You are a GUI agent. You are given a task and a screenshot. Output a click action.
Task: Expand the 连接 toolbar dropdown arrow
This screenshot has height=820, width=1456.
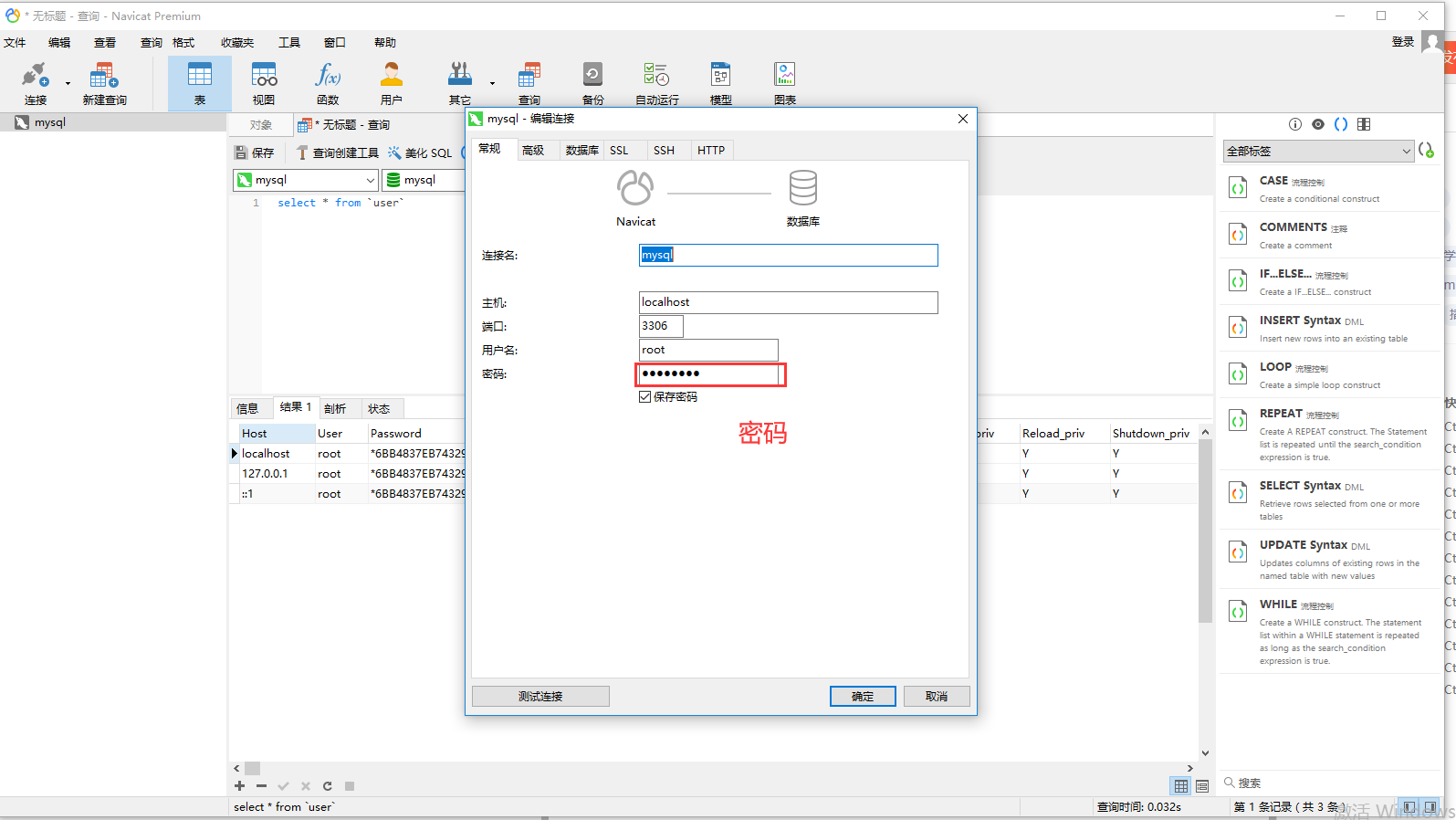click(x=68, y=84)
